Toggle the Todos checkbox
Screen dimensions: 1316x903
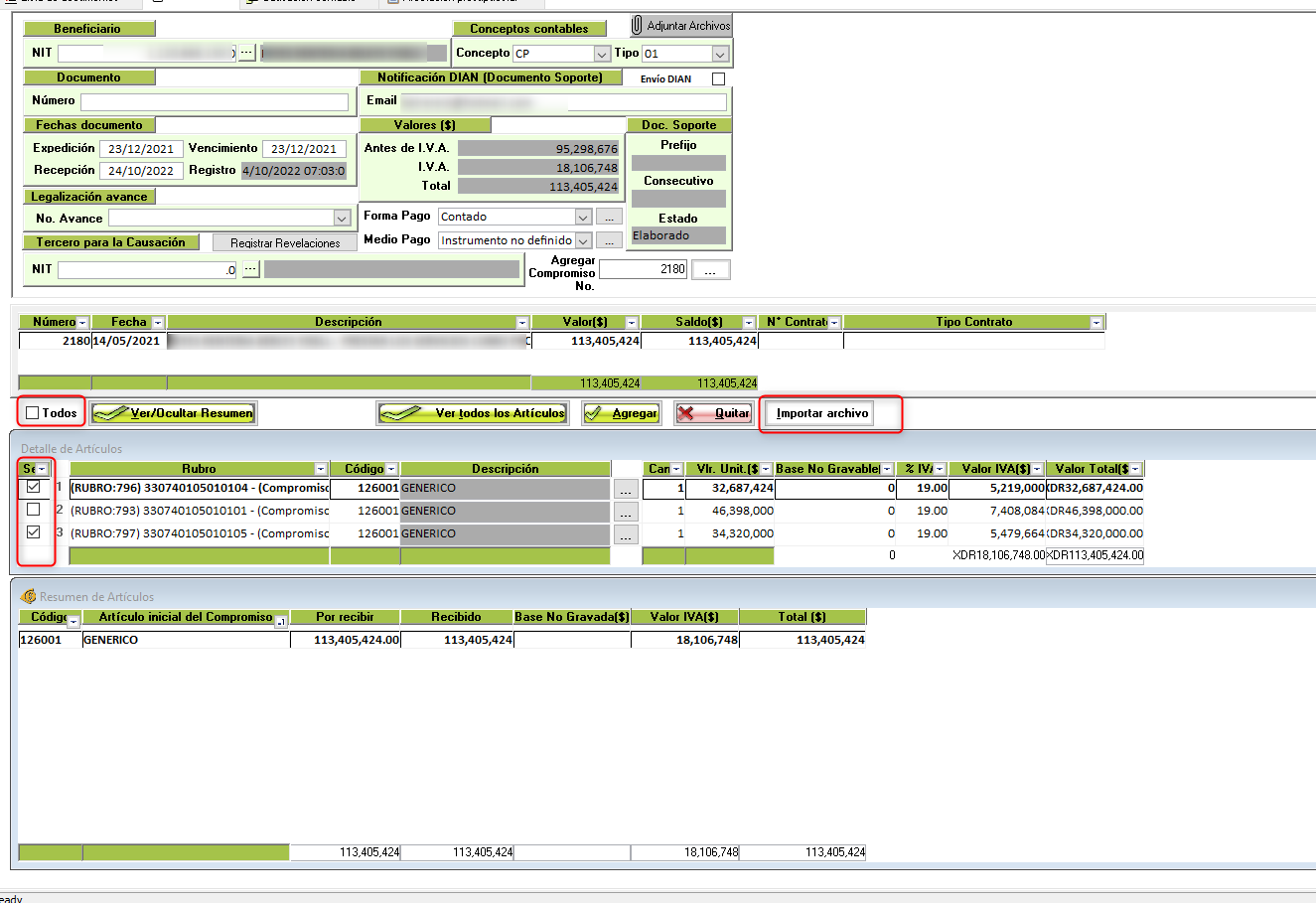click(x=33, y=413)
